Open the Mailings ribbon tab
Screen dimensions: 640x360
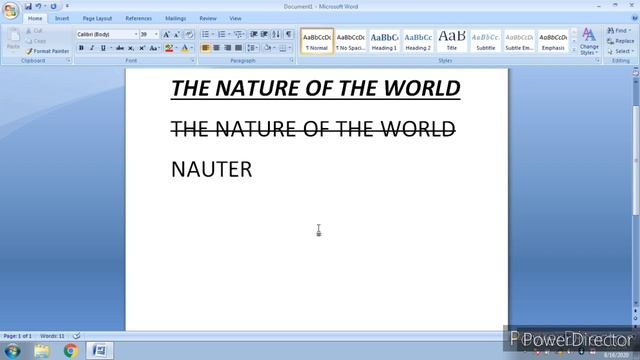coord(176,18)
